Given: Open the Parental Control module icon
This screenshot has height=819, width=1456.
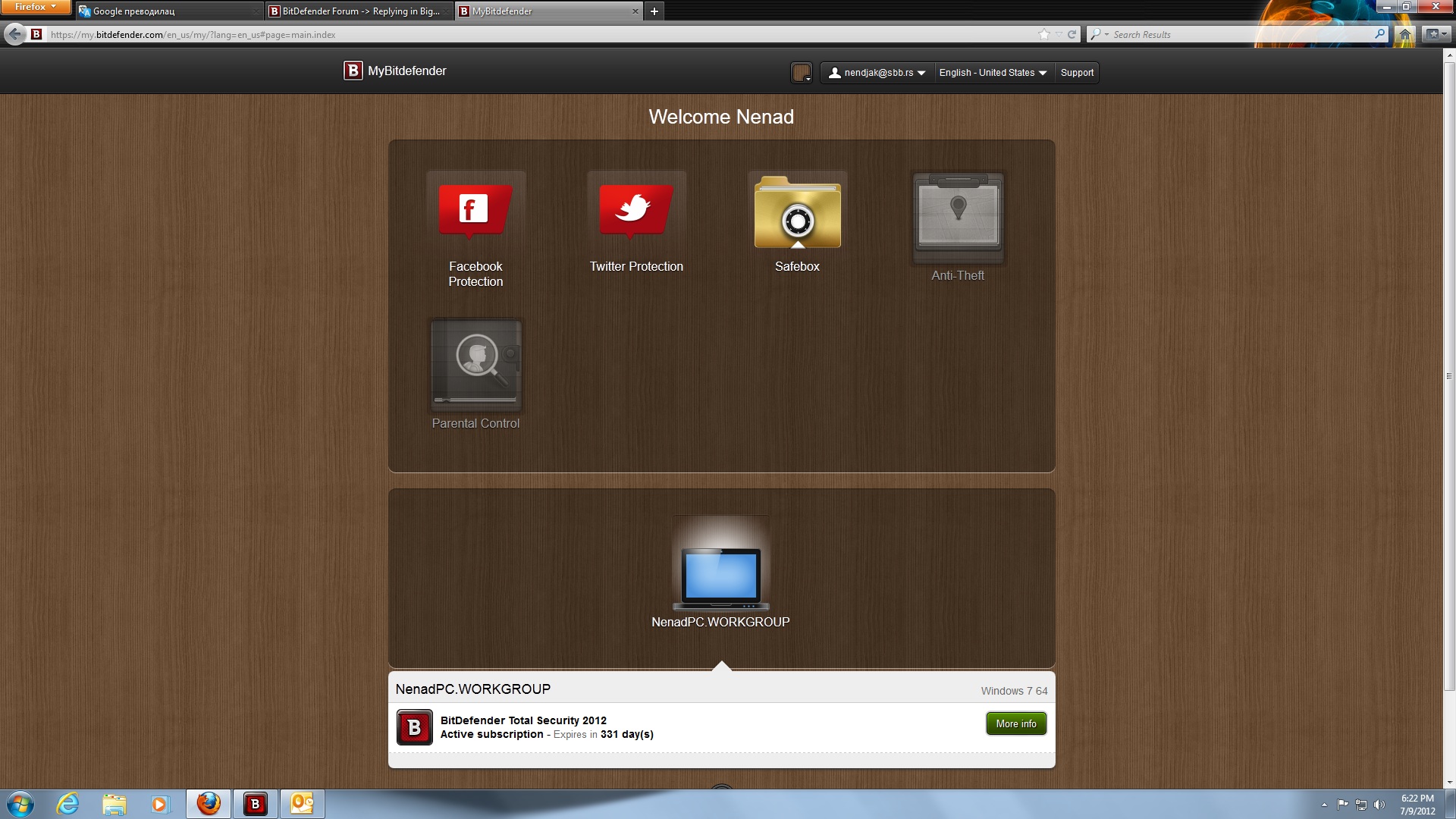Looking at the screenshot, I should (x=475, y=364).
